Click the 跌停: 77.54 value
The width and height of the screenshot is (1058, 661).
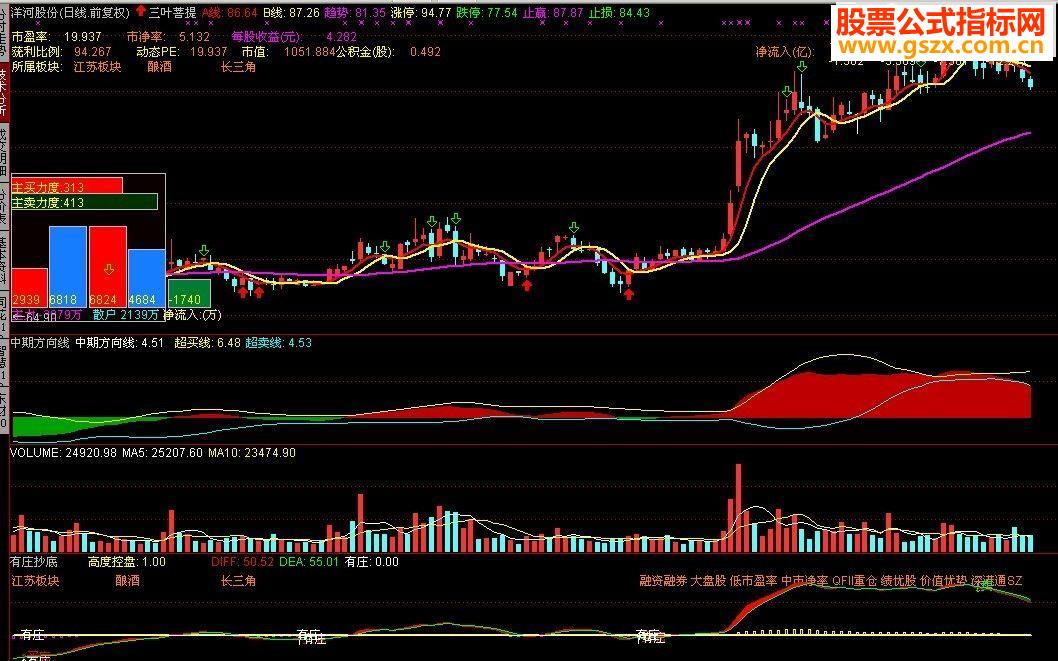tap(486, 12)
